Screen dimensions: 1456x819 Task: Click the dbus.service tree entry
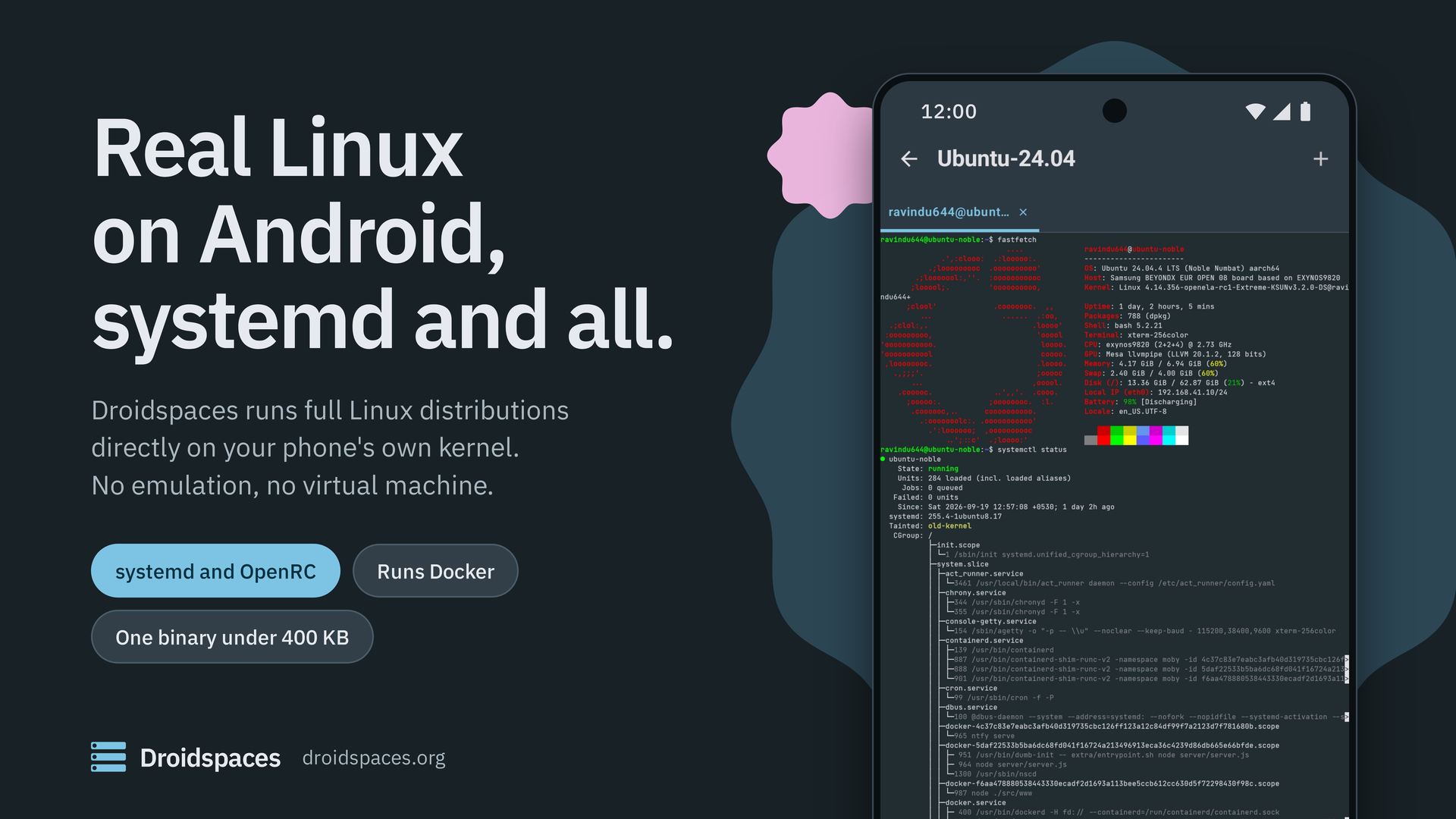coord(971,708)
